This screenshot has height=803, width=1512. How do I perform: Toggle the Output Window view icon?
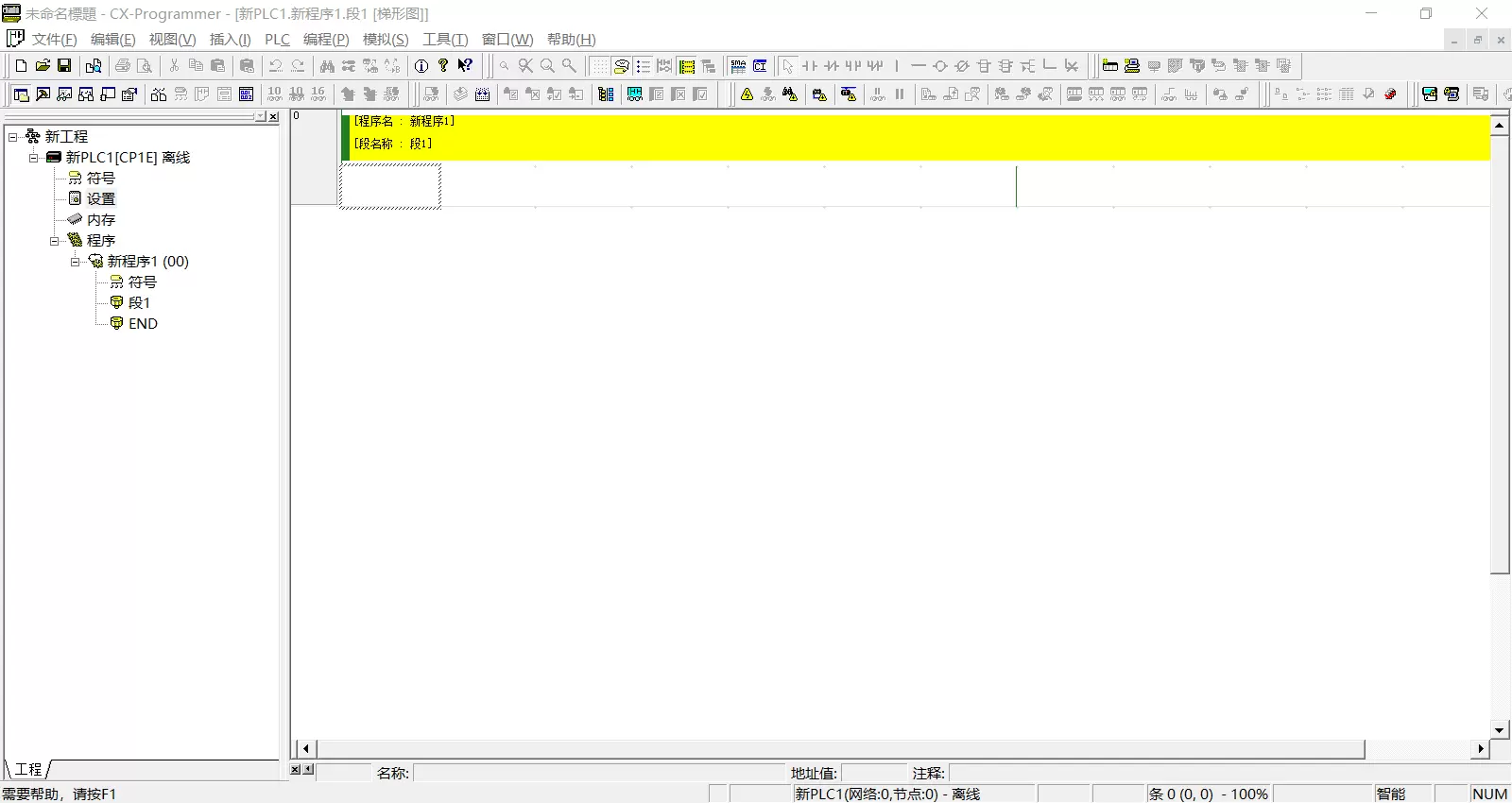(x=43, y=94)
